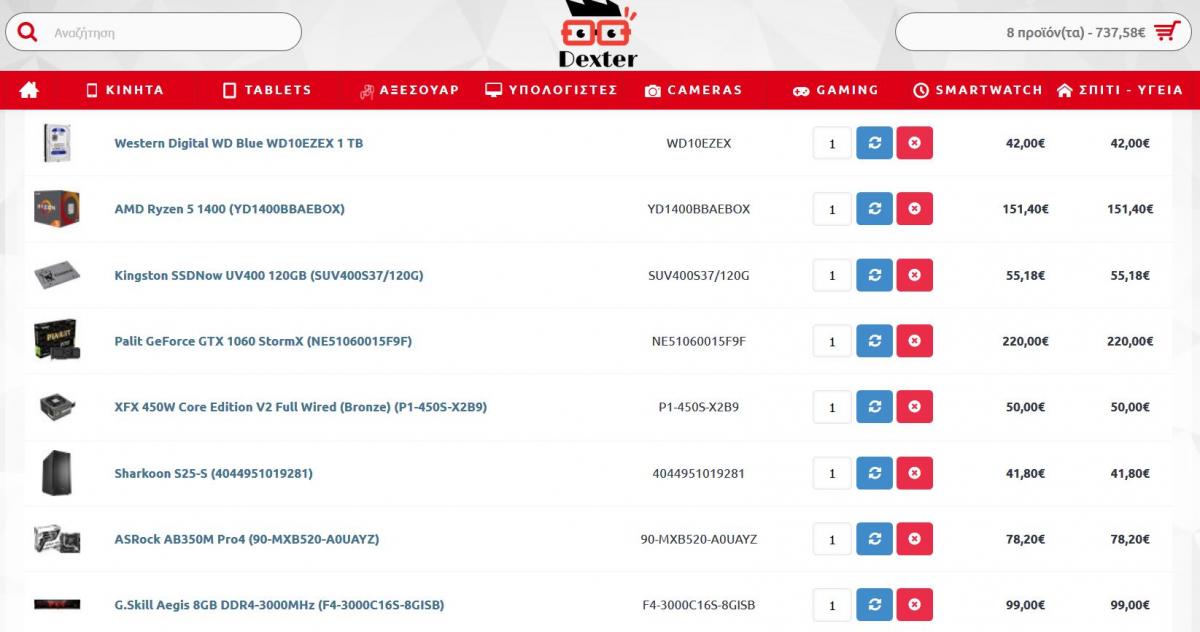Open the GAMING menu
This screenshot has height=632, width=1200.
[836, 90]
